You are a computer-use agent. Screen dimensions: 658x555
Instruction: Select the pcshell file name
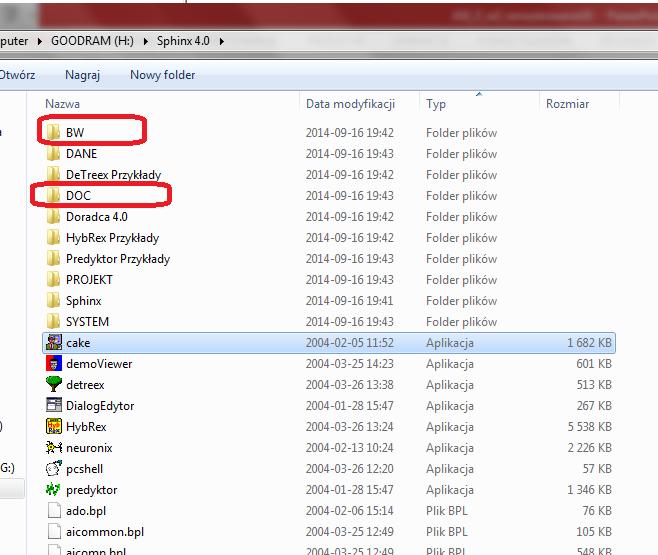[84, 469]
